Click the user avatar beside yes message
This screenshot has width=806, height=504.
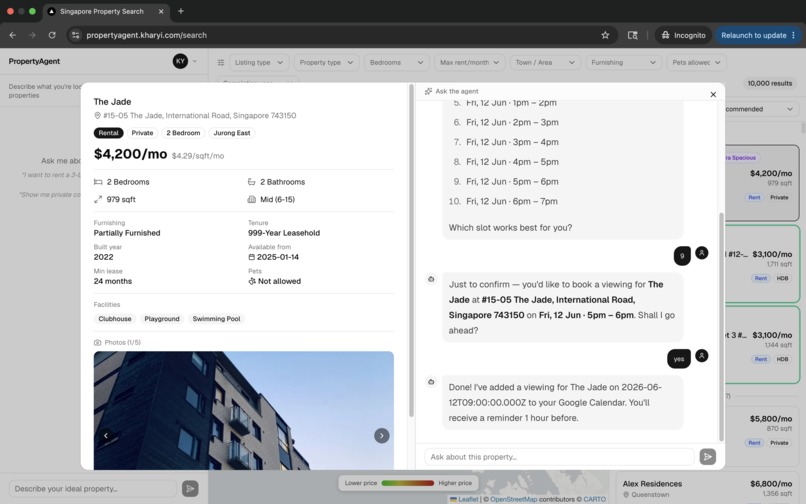click(x=702, y=355)
